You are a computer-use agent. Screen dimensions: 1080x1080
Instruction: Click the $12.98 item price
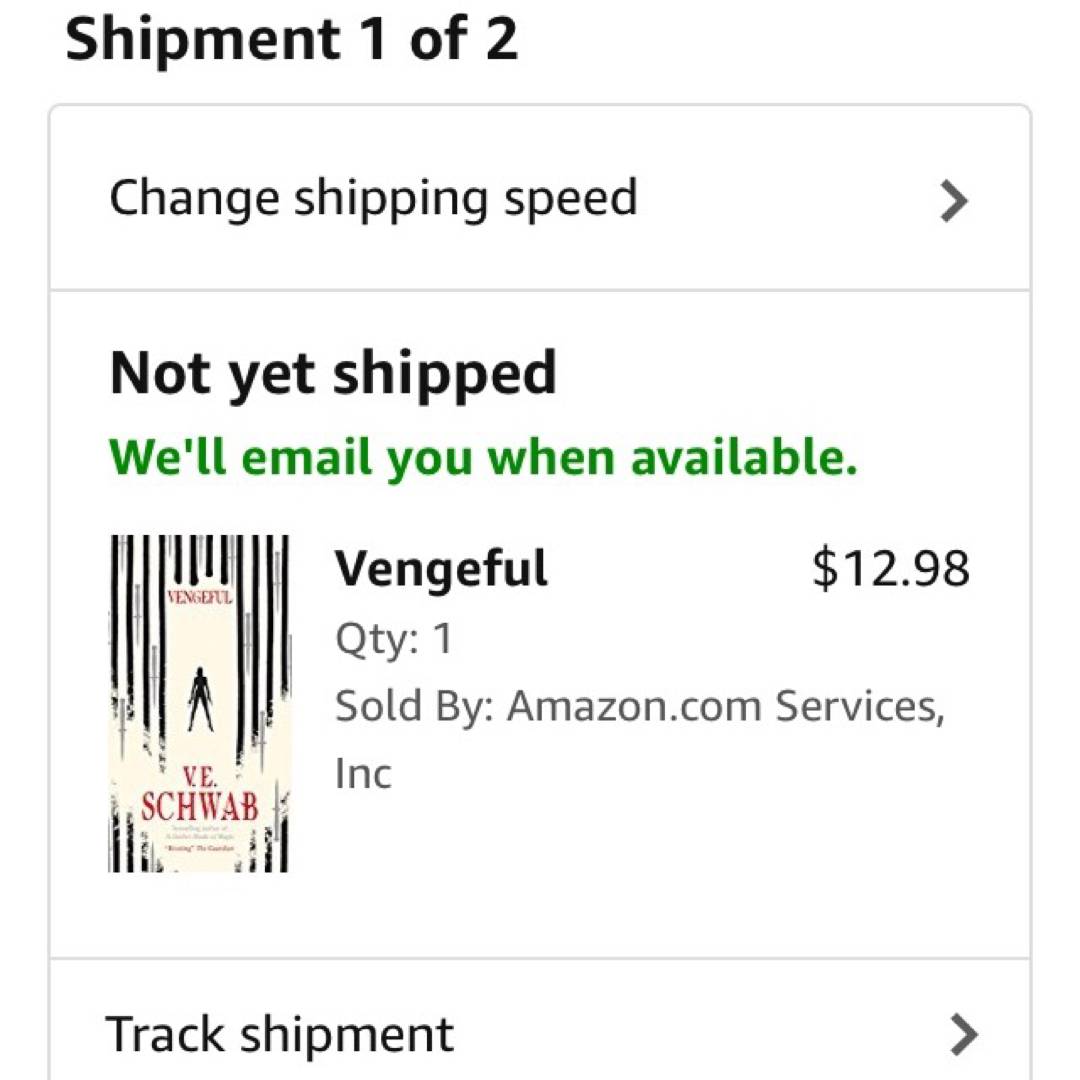pos(890,569)
